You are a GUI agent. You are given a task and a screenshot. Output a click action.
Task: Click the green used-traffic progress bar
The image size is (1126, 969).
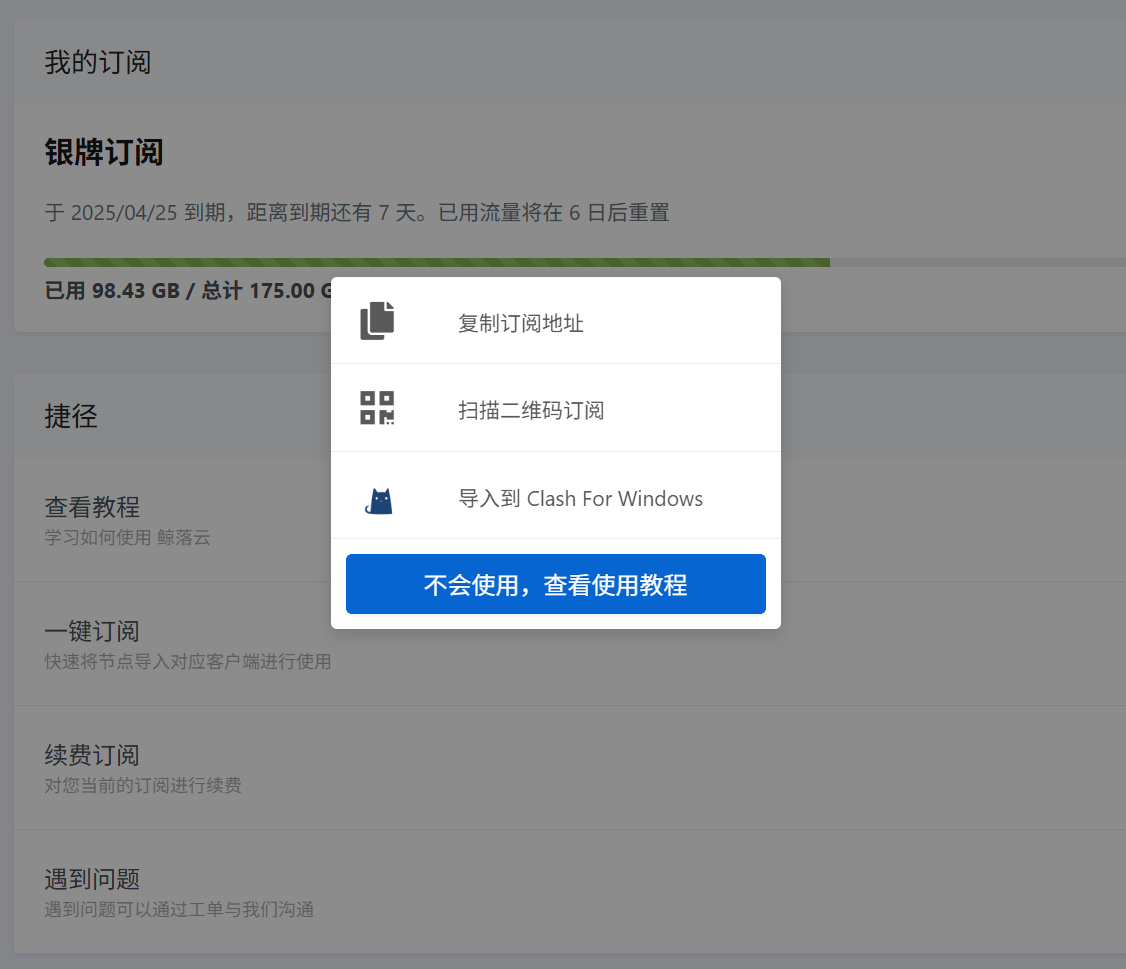200,263
